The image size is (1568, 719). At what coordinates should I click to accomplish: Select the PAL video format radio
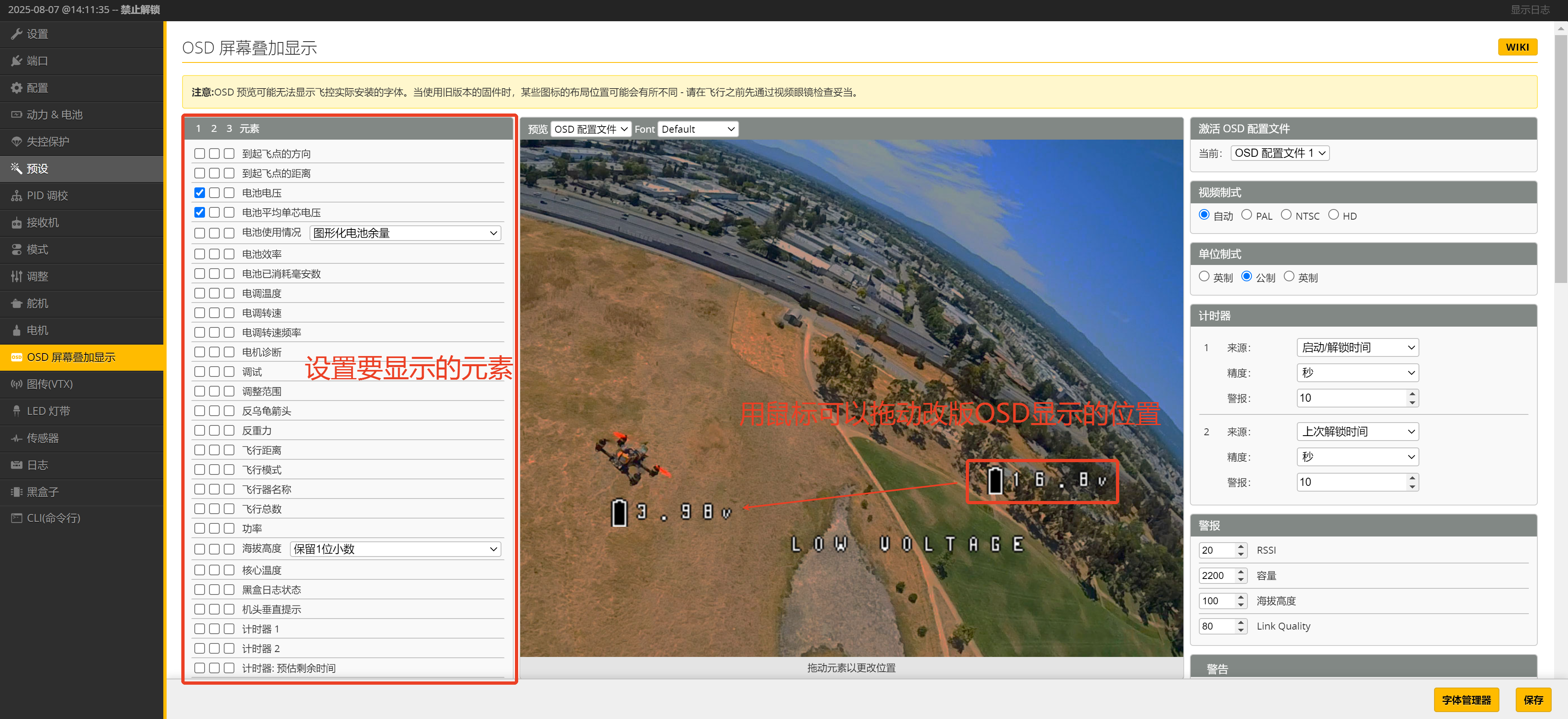coord(1246,215)
